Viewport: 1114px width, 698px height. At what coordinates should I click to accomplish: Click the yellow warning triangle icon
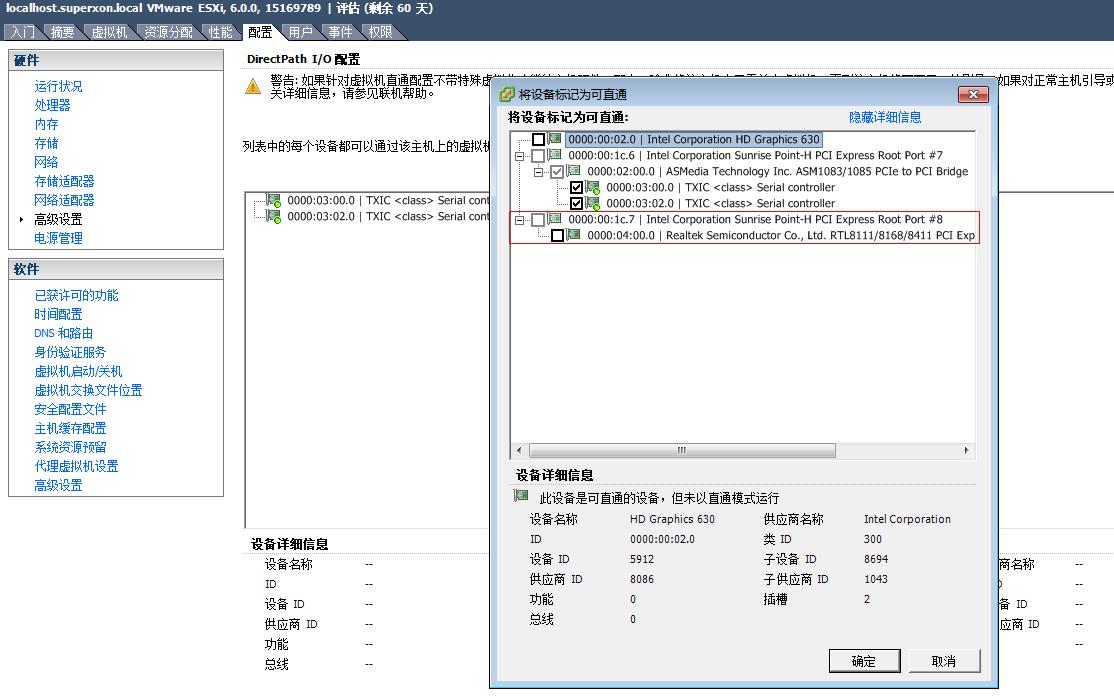pyautogui.click(x=253, y=87)
